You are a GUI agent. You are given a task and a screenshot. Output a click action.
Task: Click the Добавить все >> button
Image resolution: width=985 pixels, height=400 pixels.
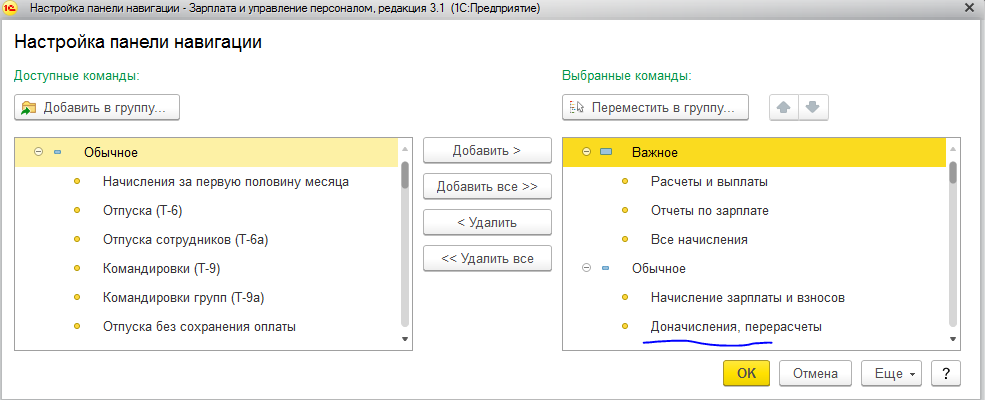[487, 186]
